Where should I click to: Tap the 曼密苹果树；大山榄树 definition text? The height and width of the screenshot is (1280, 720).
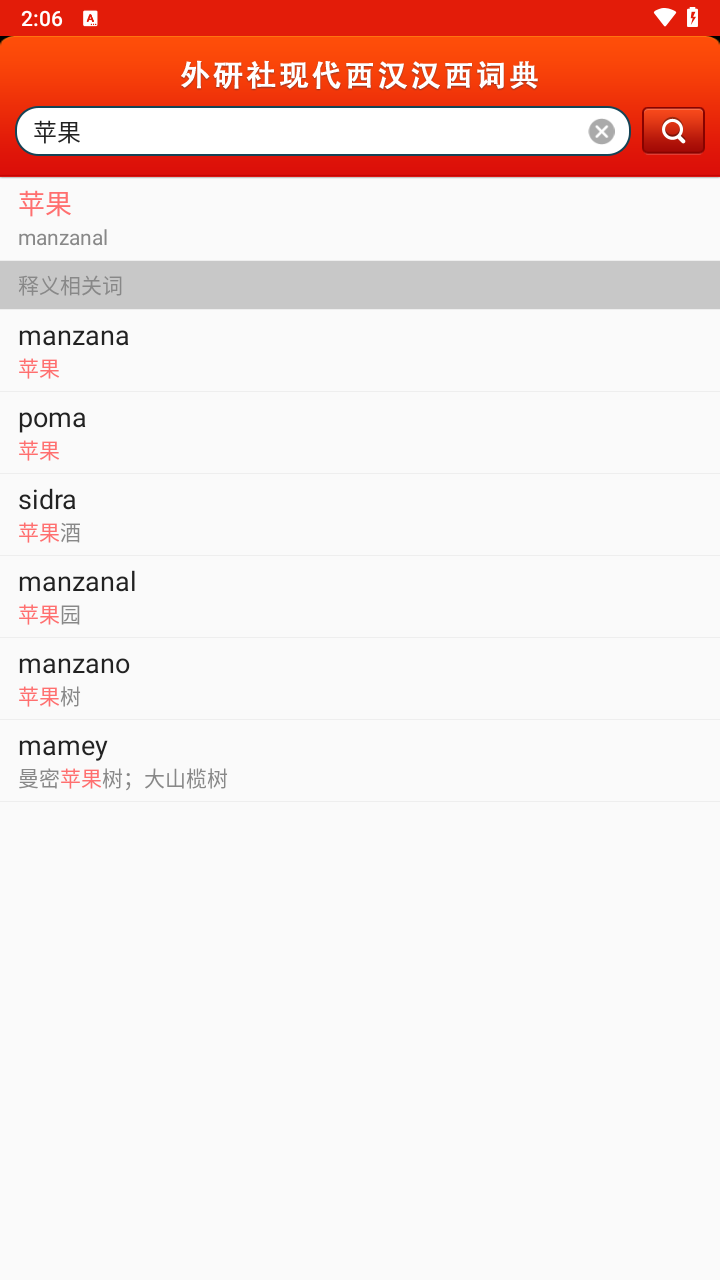(123, 779)
